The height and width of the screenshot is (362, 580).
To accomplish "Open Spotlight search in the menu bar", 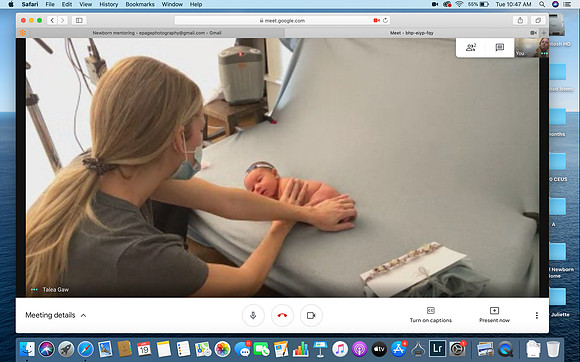I will tap(542, 4).
